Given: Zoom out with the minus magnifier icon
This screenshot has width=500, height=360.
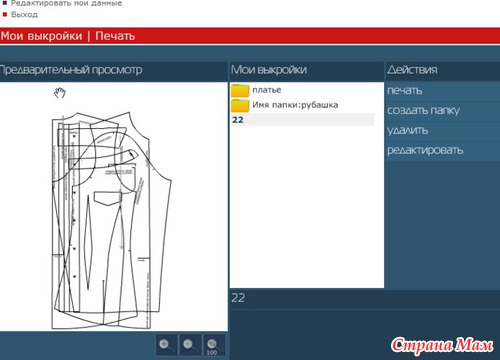Looking at the screenshot, I should click(x=190, y=345).
